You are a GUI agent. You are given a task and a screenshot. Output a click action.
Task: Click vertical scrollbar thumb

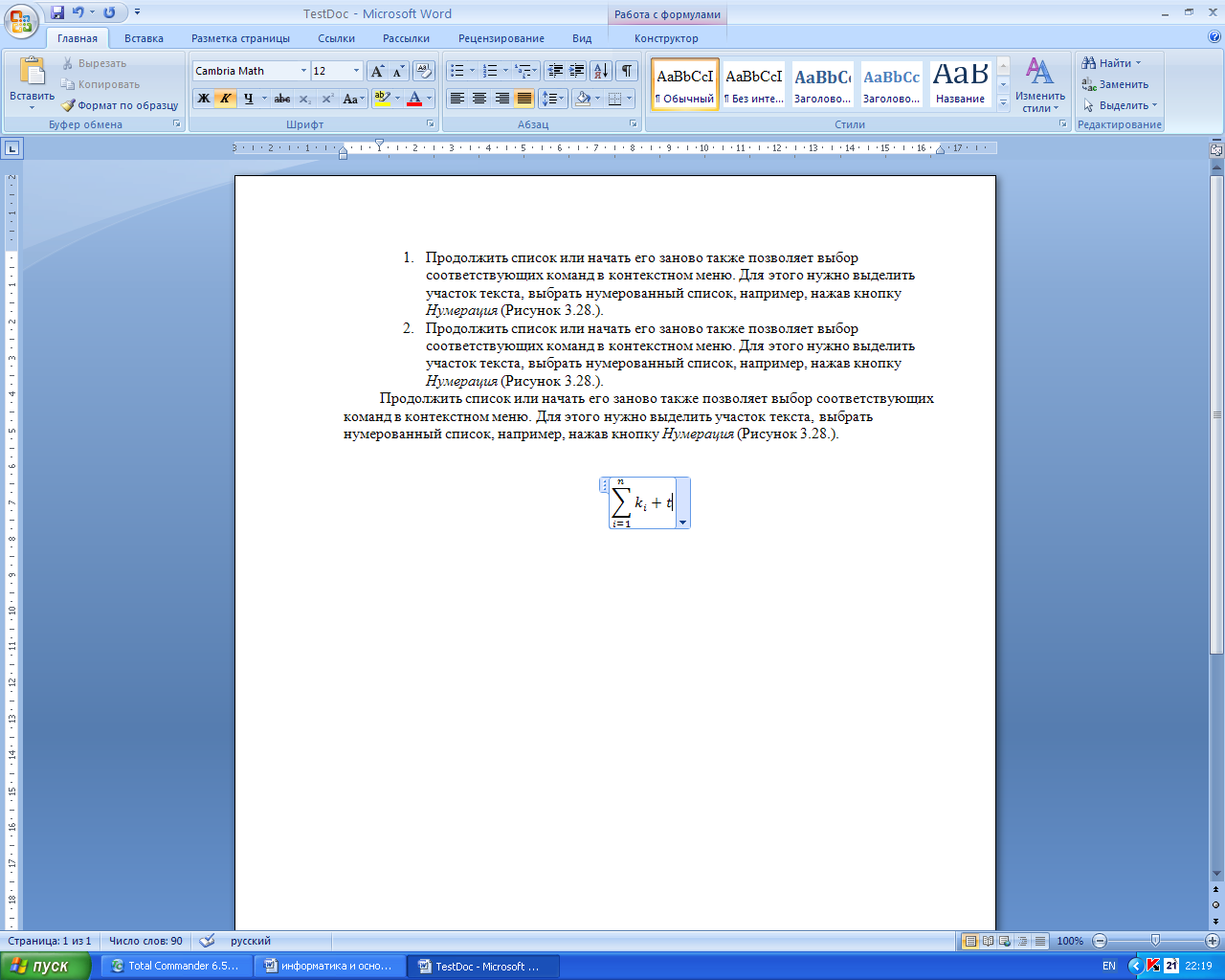(1216, 414)
